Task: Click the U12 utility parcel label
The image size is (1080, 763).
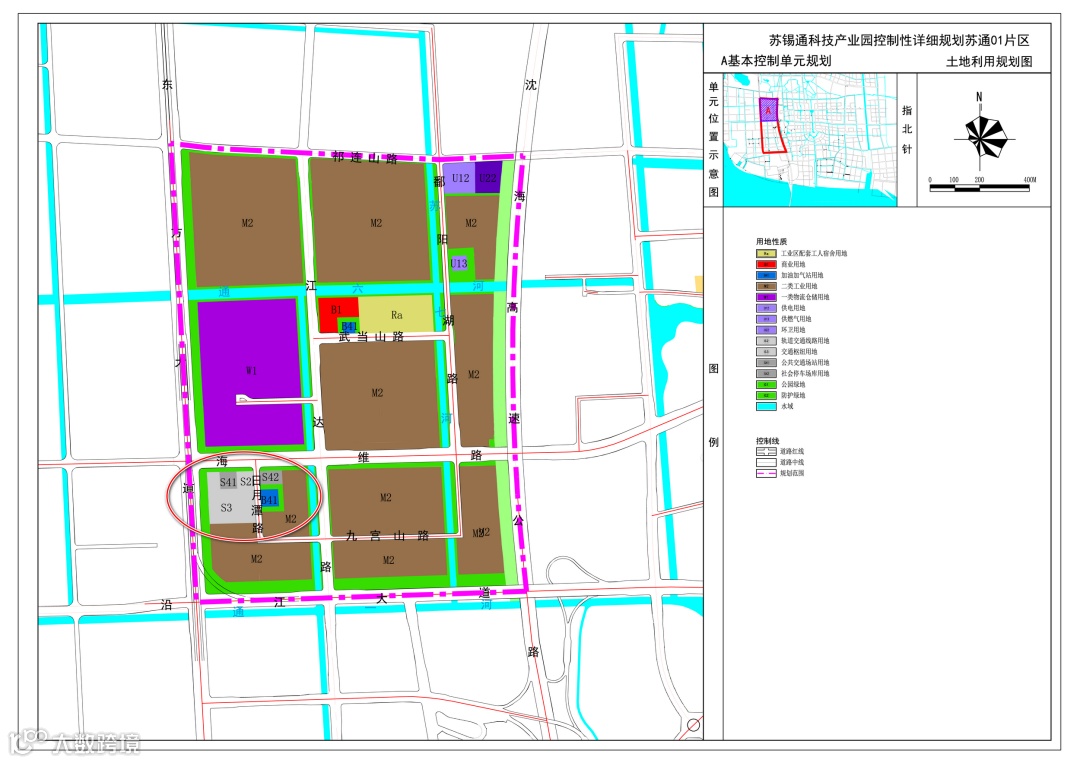Action: [460, 178]
